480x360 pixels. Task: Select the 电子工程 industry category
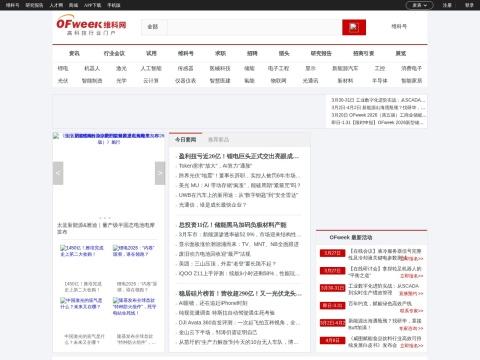[278, 68]
